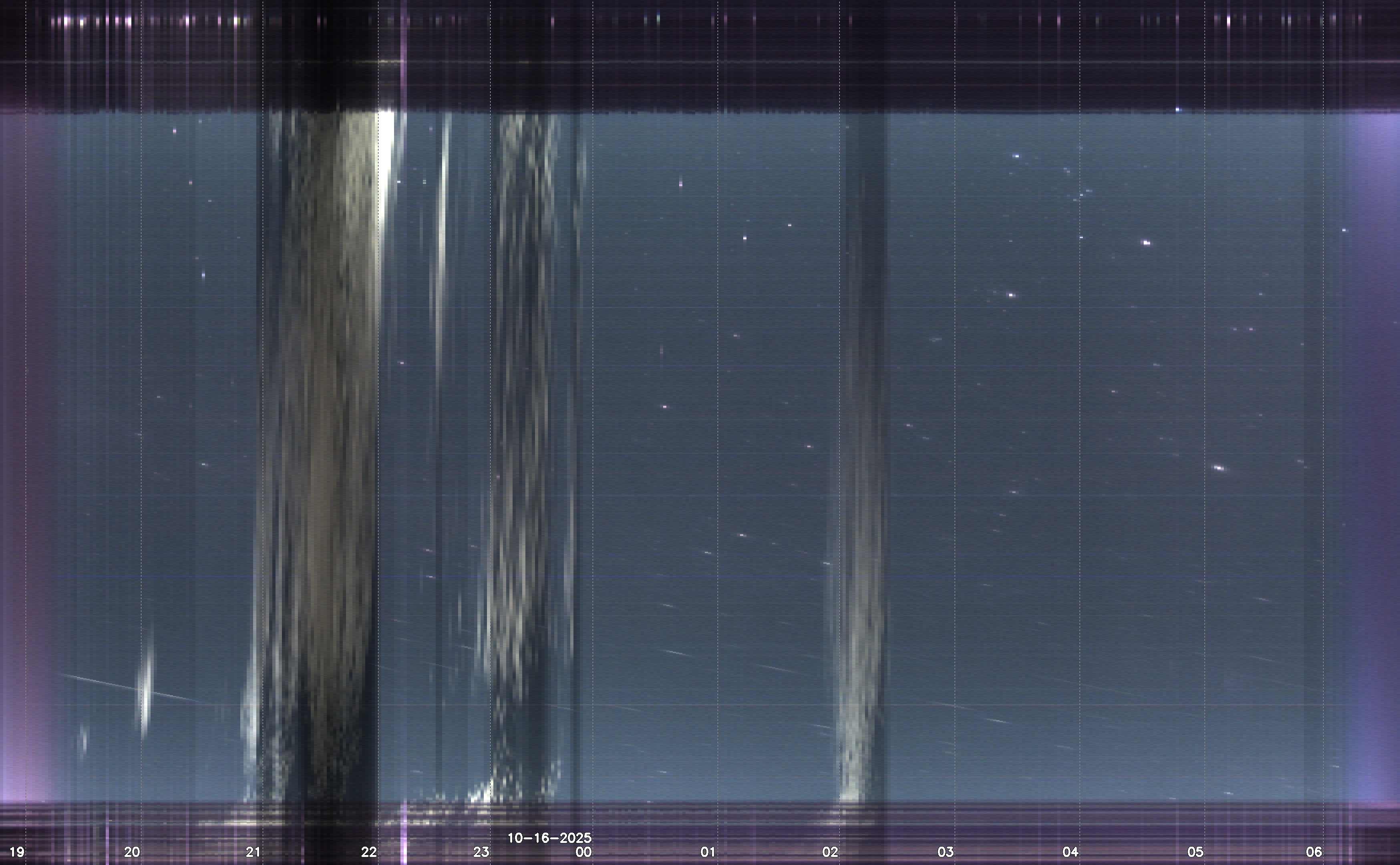Click the 03 hour label
The image size is (1400, 865).
[x=945, y=852]
